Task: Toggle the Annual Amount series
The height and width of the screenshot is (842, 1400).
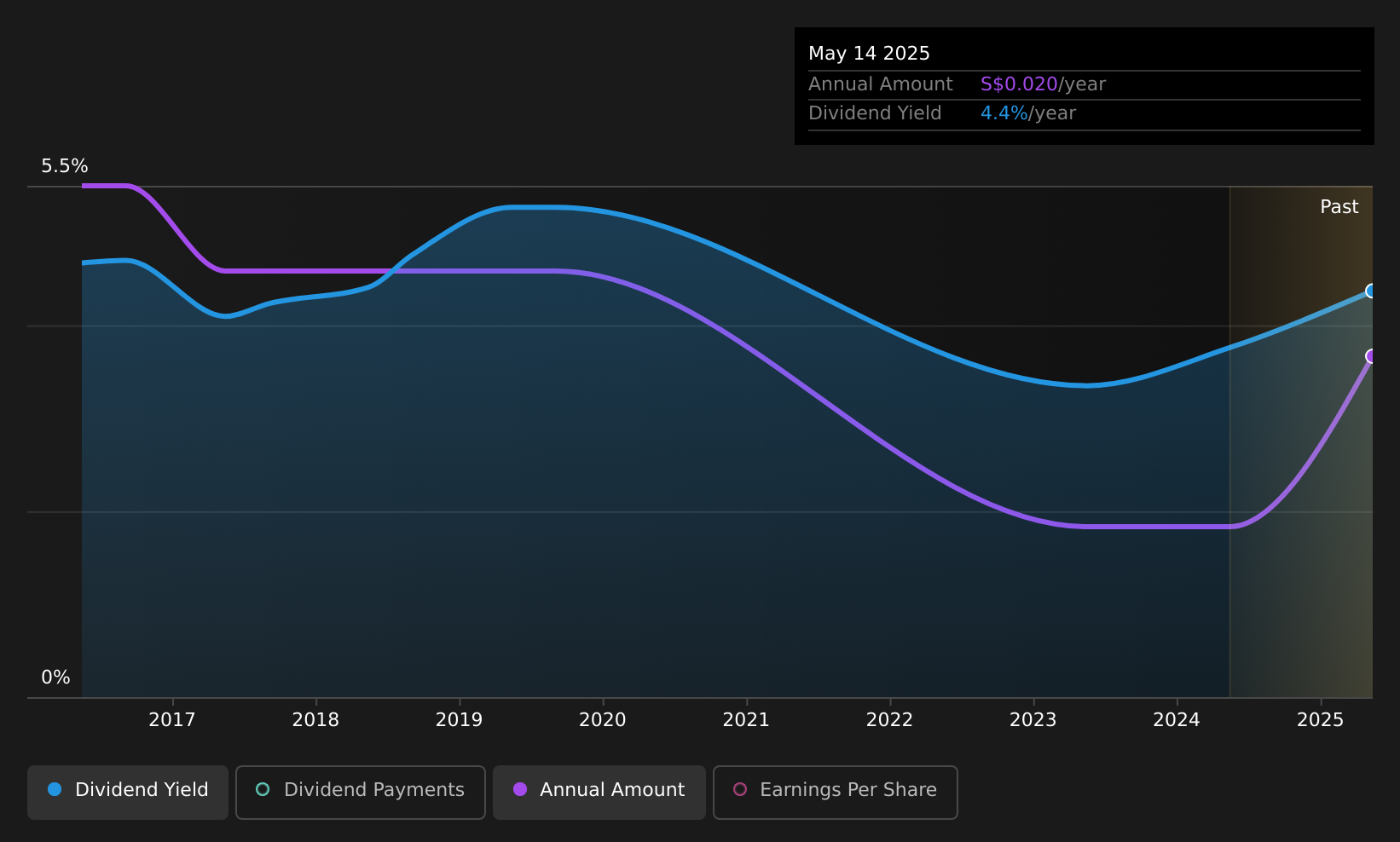Action: pos(599,792)
